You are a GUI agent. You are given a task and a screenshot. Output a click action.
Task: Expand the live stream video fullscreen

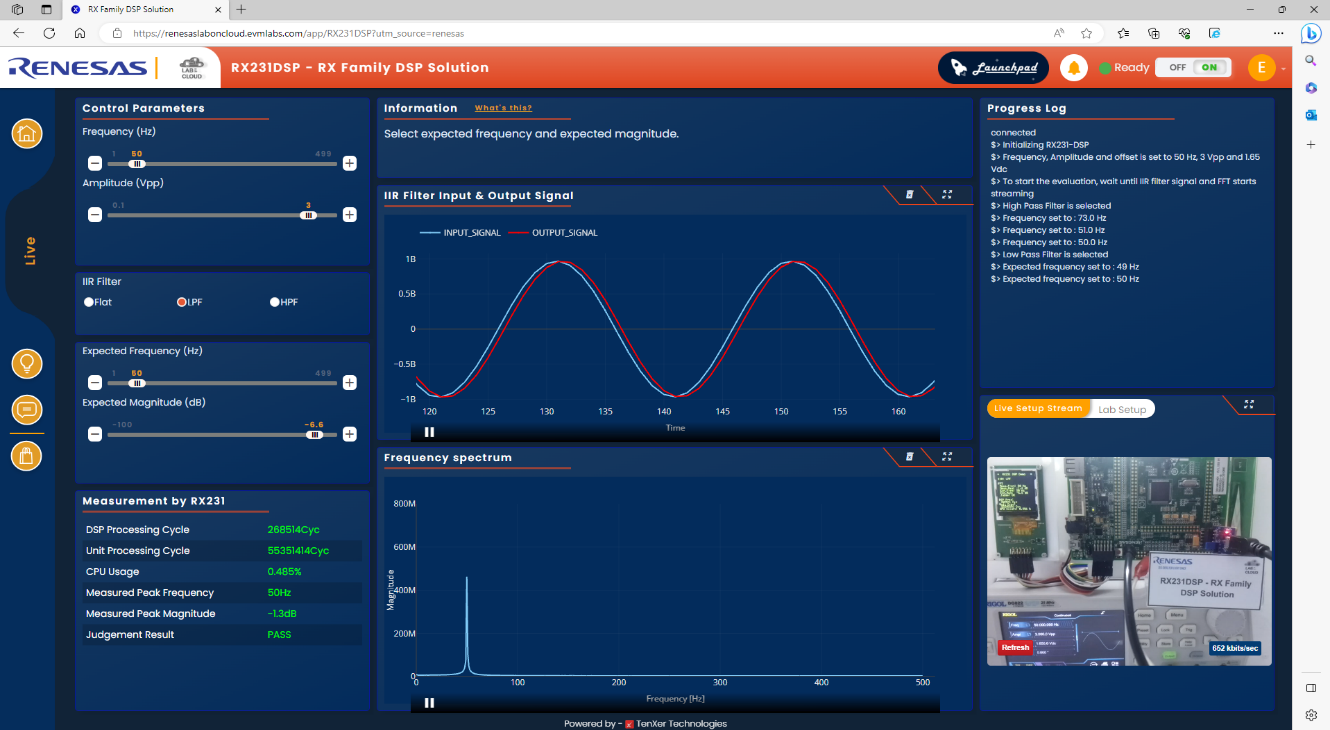click(1249, 405)
